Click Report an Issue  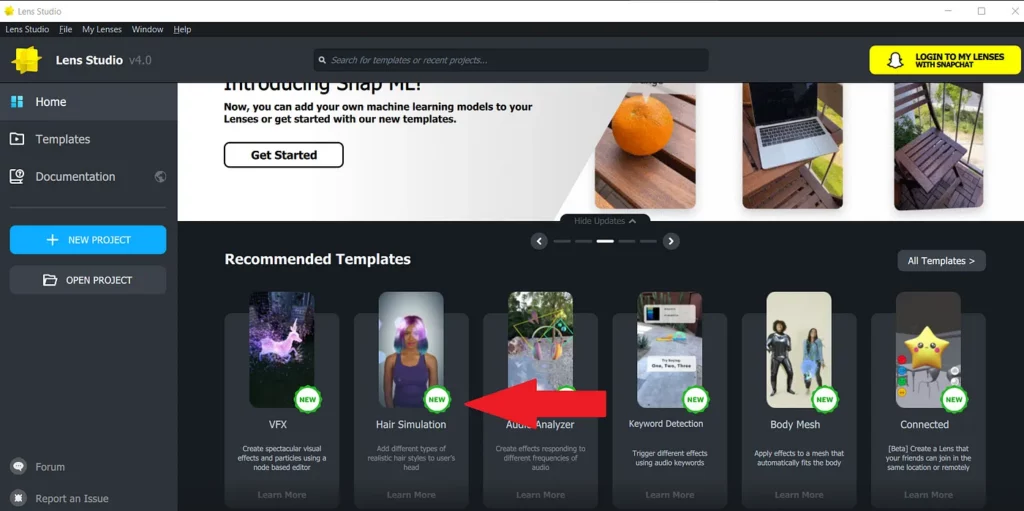click(x=72, y=499)
